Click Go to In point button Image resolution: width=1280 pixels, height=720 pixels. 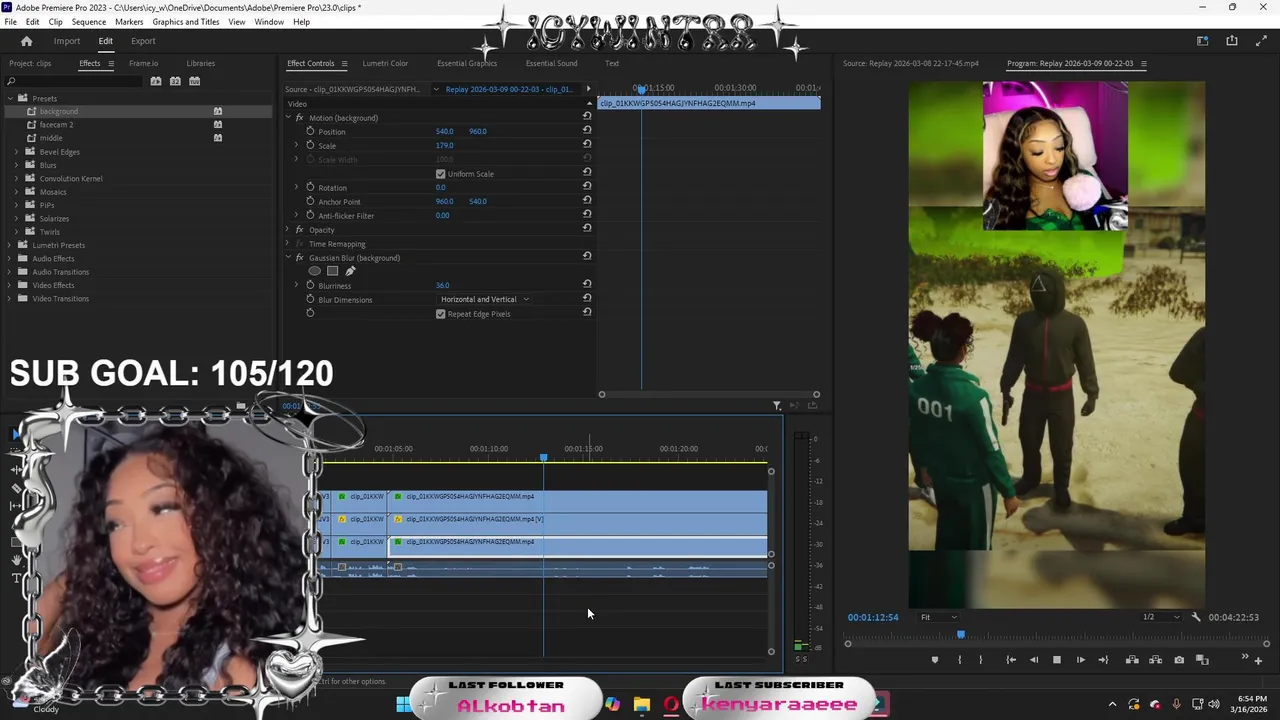click(1011, 660)
